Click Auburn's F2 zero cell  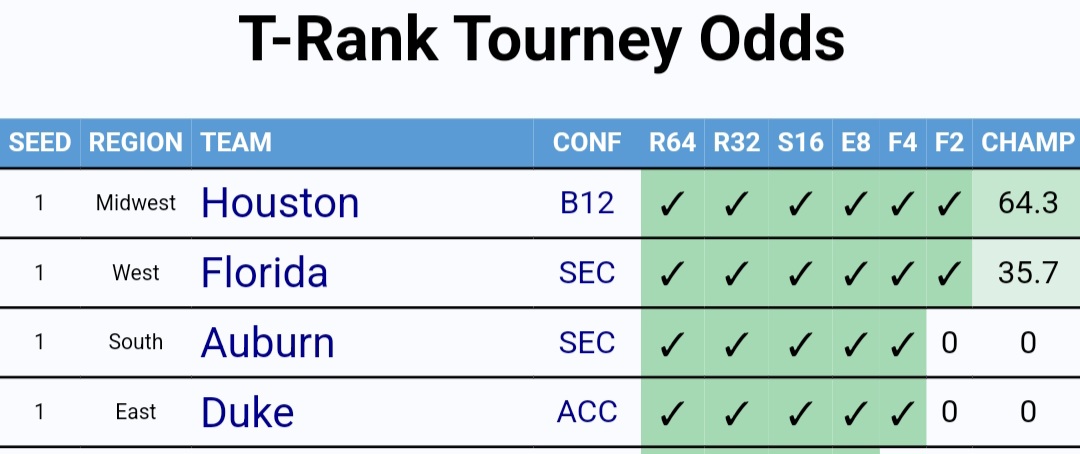tap(949, 342)
